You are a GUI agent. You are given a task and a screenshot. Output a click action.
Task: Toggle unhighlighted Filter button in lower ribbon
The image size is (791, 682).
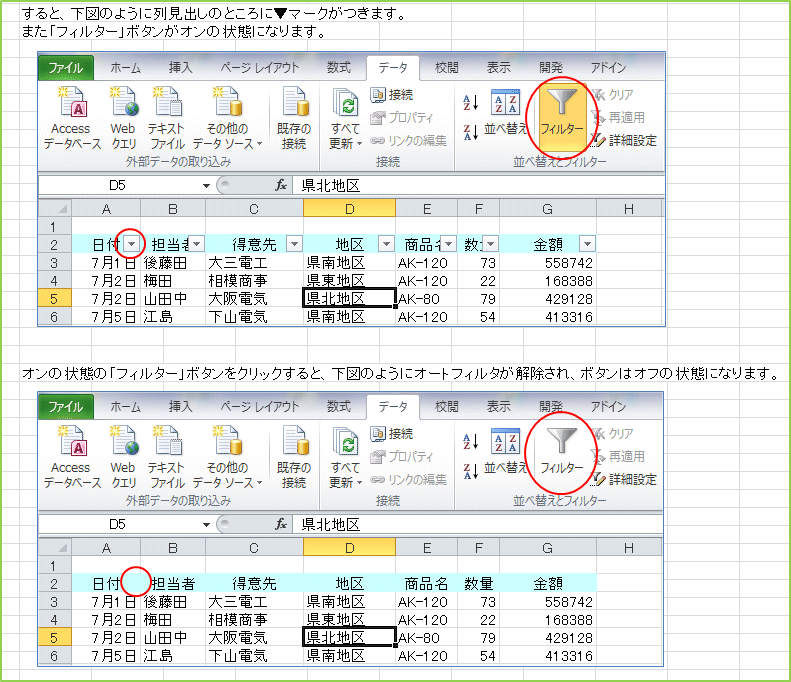[561, 455]
